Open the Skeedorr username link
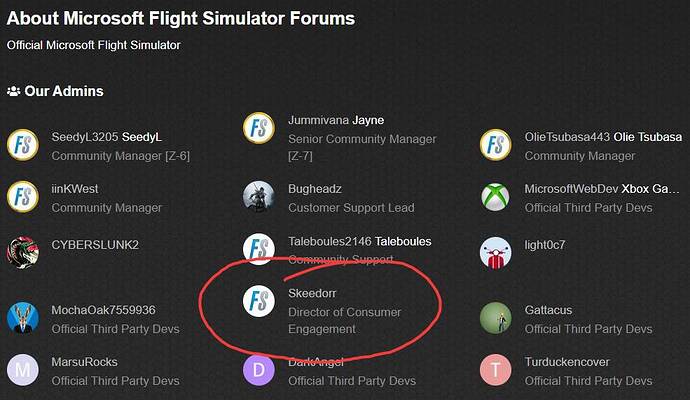Viewport: 690px width, 400px height. pyautogui.click(x=312, y=293)
